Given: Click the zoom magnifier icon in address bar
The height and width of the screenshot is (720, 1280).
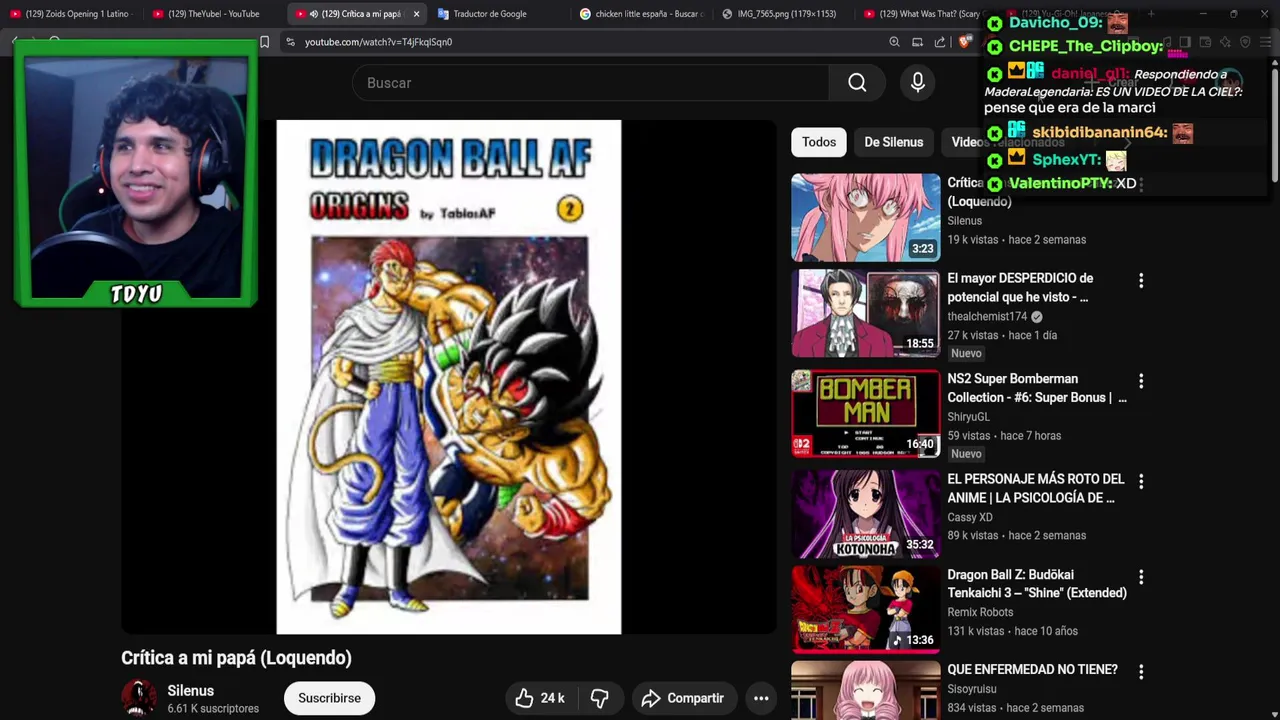Looking at the screenshot, I should (x=894, y=42).
